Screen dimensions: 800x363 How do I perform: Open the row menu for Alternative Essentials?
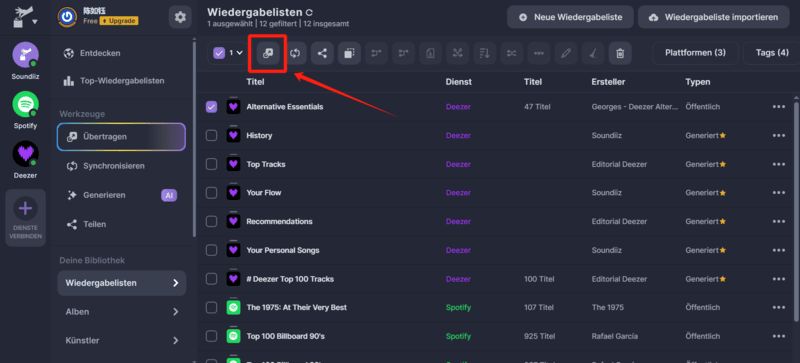point(779,107)
